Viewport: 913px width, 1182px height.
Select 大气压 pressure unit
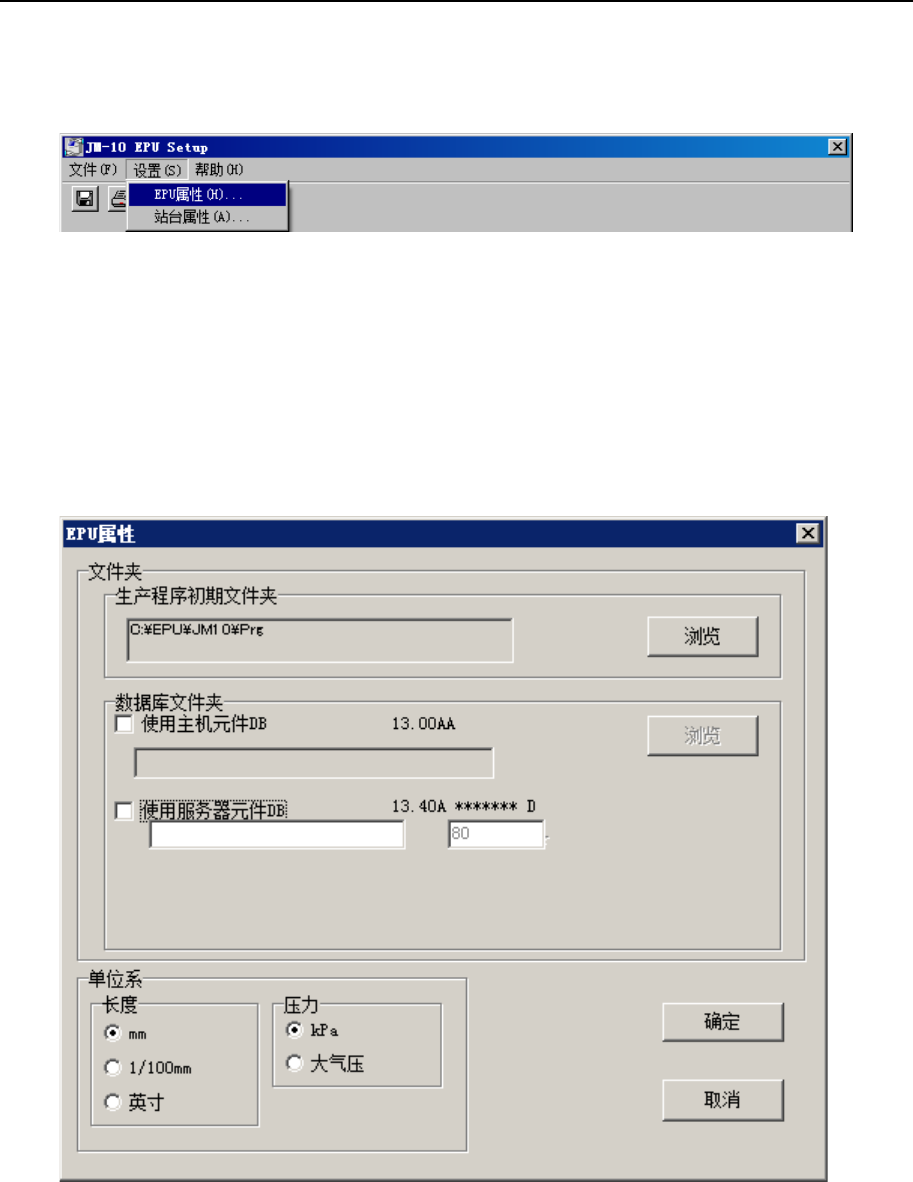pos(295,1064)
